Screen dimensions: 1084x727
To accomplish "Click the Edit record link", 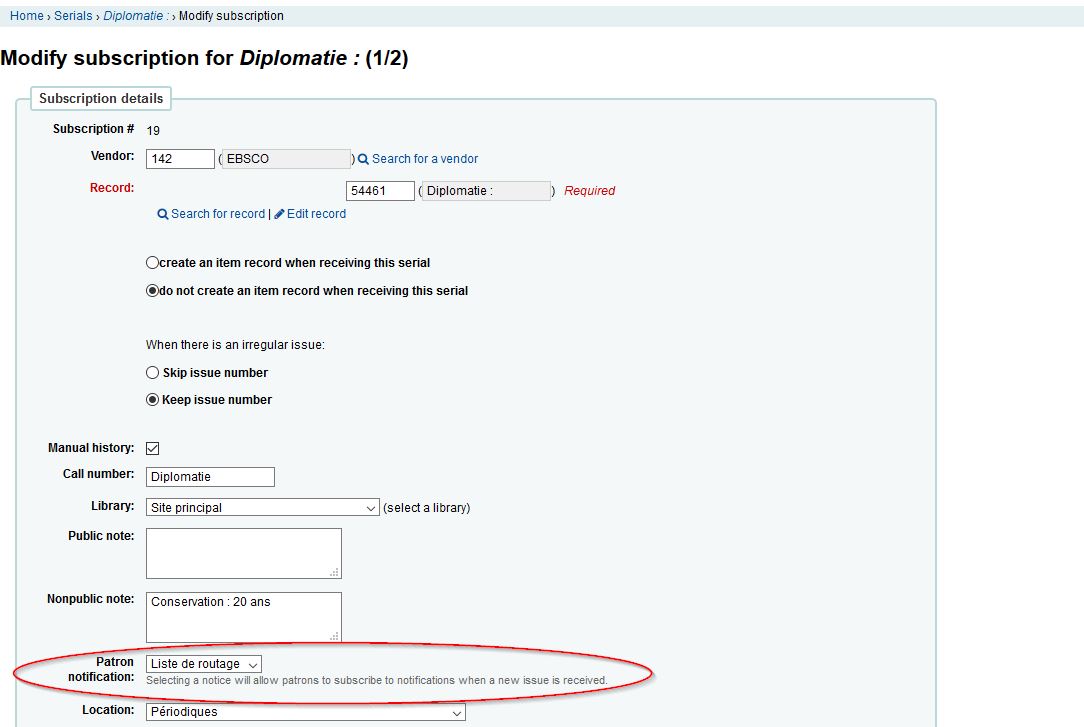I will [x=316, y=214].
